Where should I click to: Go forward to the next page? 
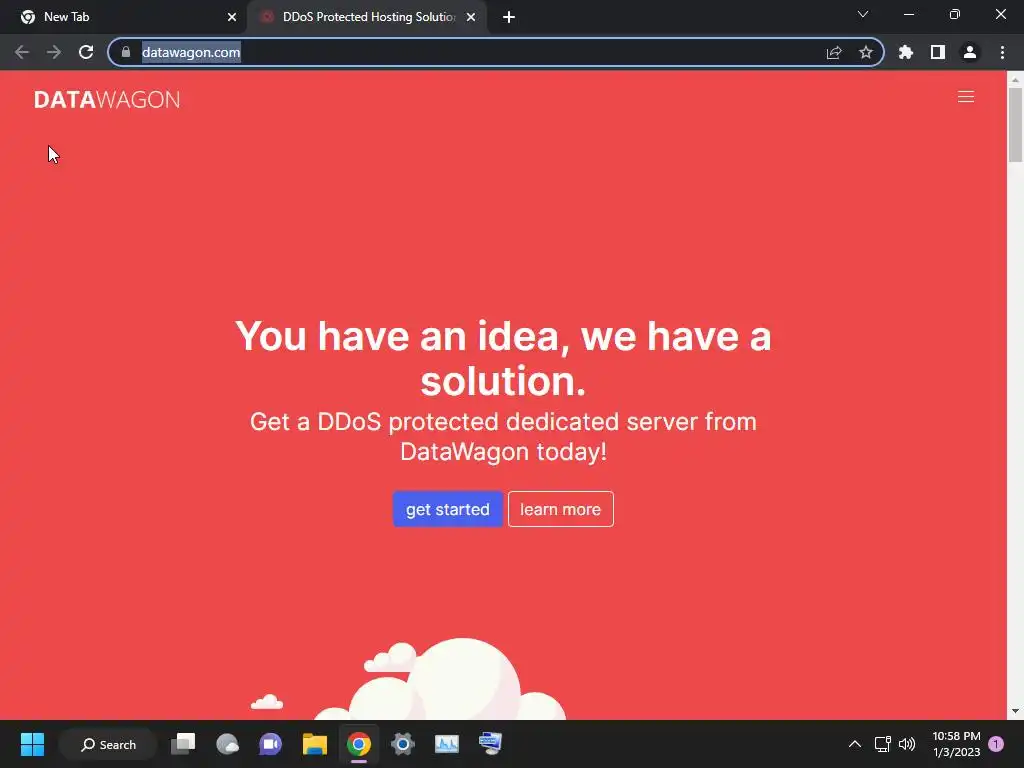click(54, 52)
